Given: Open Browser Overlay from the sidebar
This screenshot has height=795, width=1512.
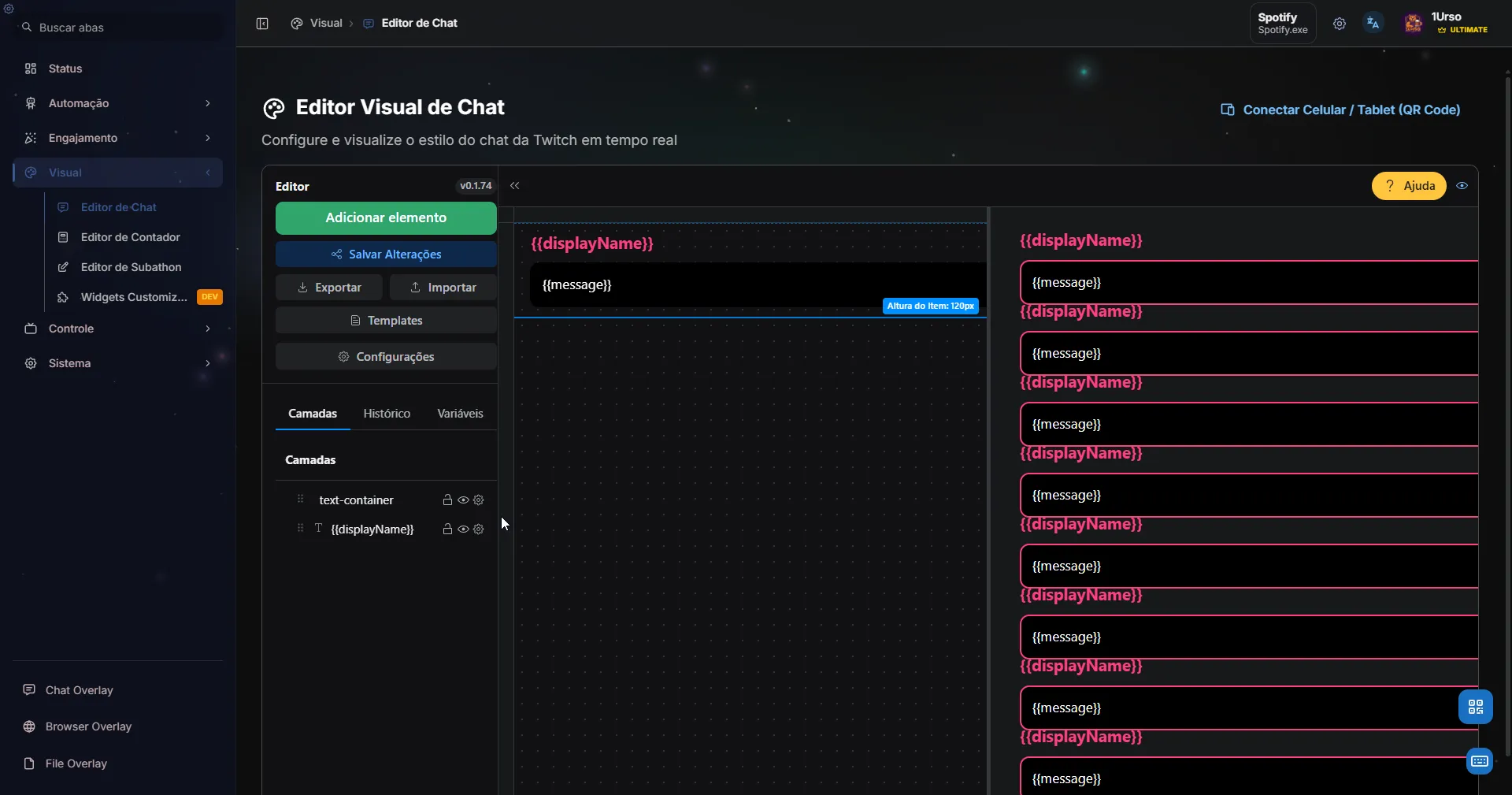Looking at the screenshot, I should (x=89, y=726).
